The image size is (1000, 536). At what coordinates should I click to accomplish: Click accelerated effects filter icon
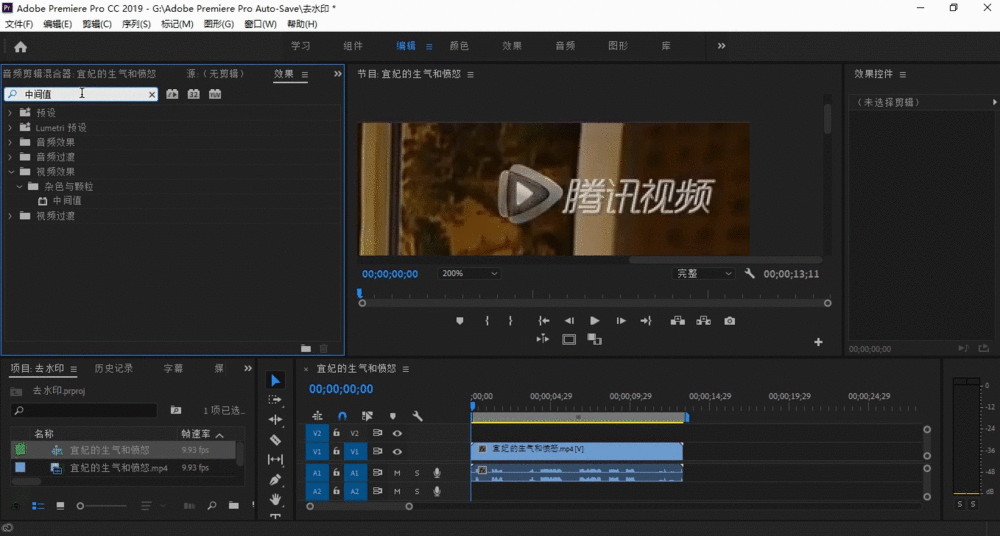(x=172, y=94)
